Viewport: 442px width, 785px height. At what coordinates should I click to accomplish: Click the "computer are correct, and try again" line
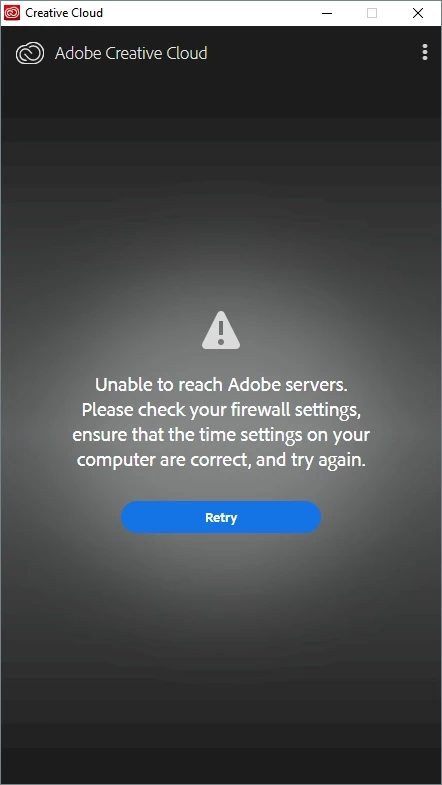click(x=221, y=460)
